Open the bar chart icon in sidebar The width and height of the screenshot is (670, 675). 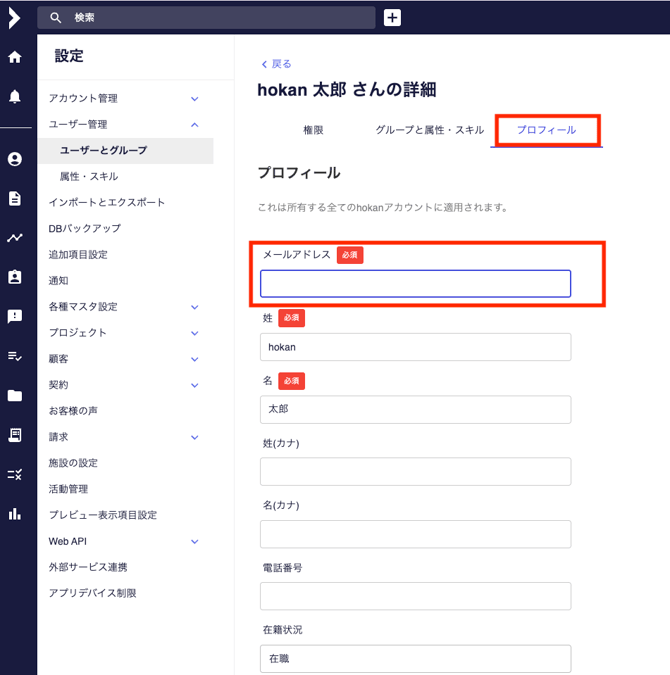click(15, 513)
